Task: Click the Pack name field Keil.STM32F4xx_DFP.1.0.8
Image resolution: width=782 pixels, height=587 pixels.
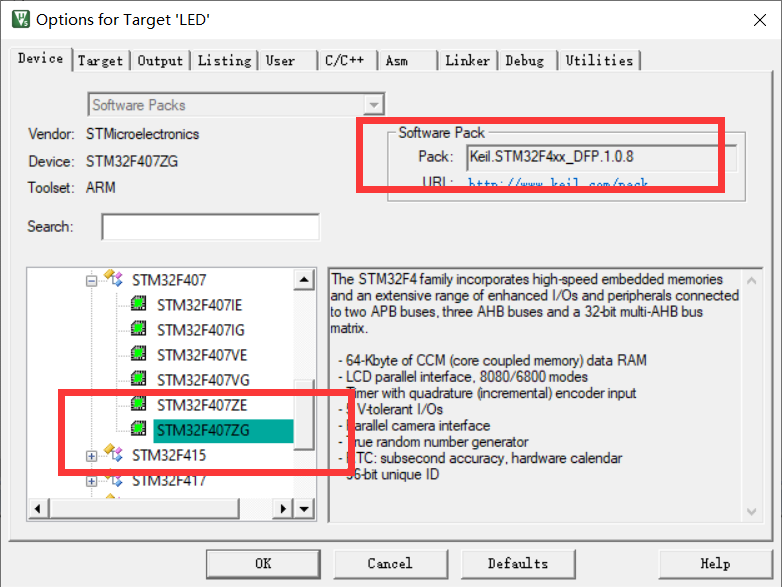Action: click(601, 157)
